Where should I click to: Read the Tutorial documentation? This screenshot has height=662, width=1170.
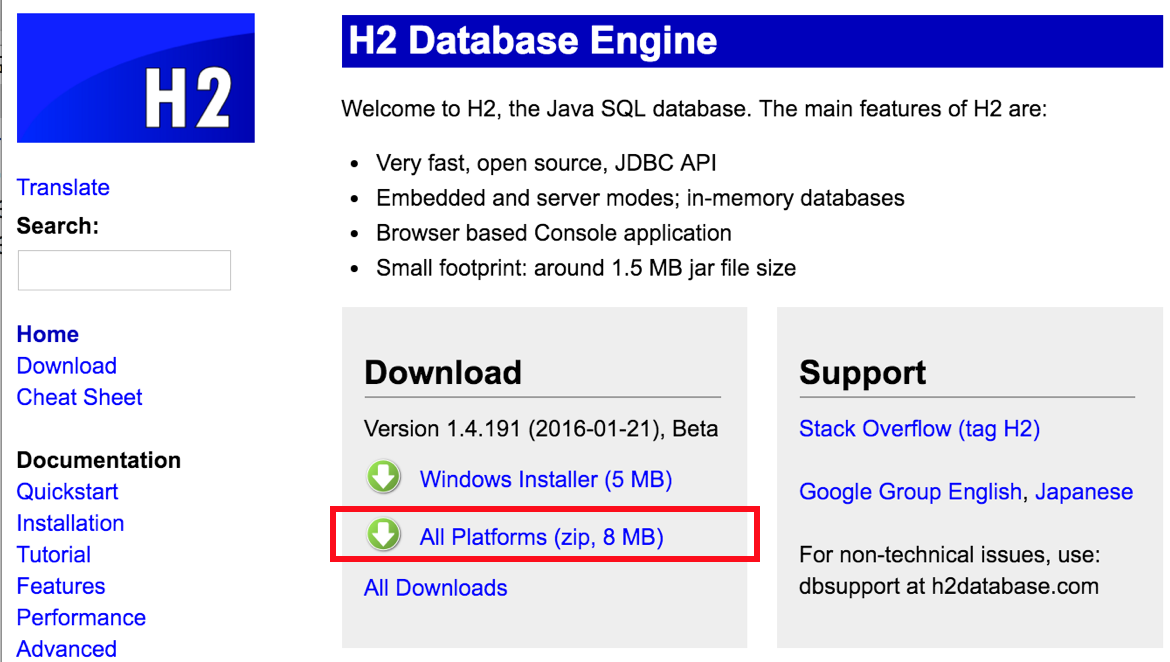click(53, 554)
